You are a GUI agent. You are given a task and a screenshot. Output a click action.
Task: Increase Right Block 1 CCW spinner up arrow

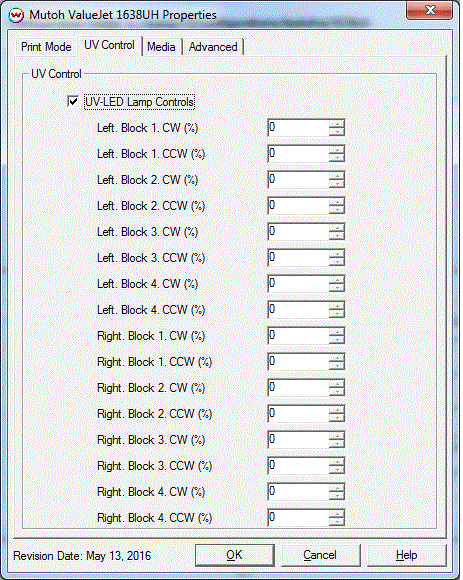[x=336, y=358]
